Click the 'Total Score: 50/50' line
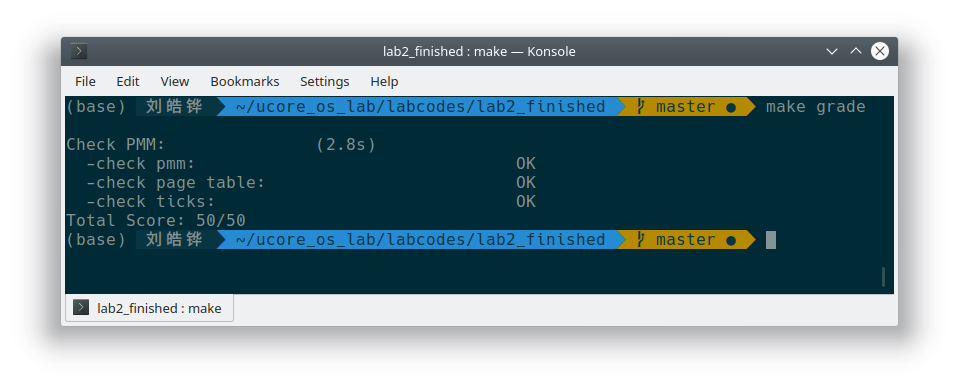 pos(156,221)
